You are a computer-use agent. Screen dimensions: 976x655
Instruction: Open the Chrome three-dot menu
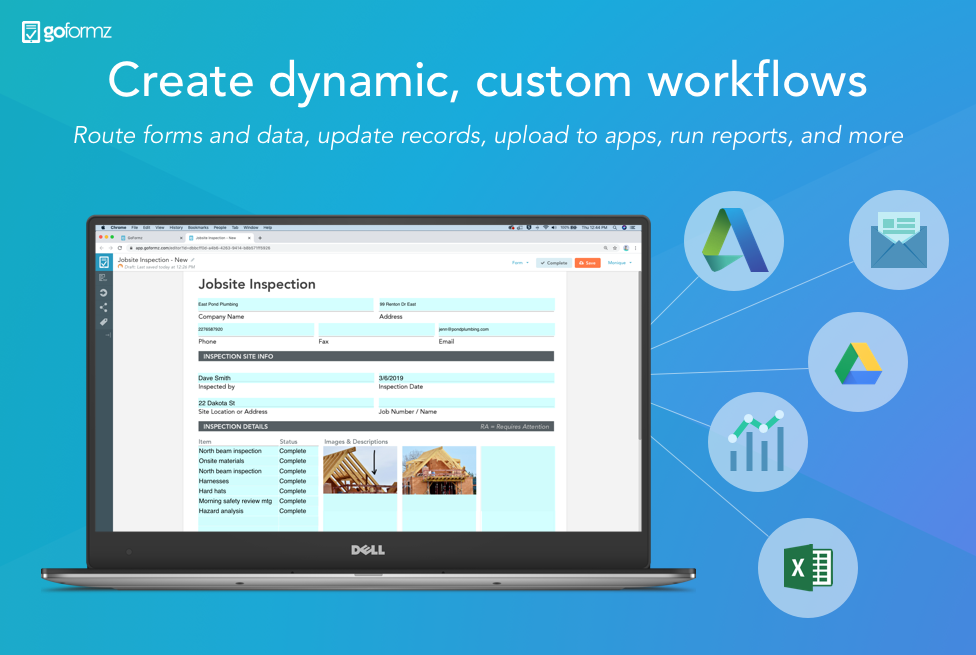point(635,248)
